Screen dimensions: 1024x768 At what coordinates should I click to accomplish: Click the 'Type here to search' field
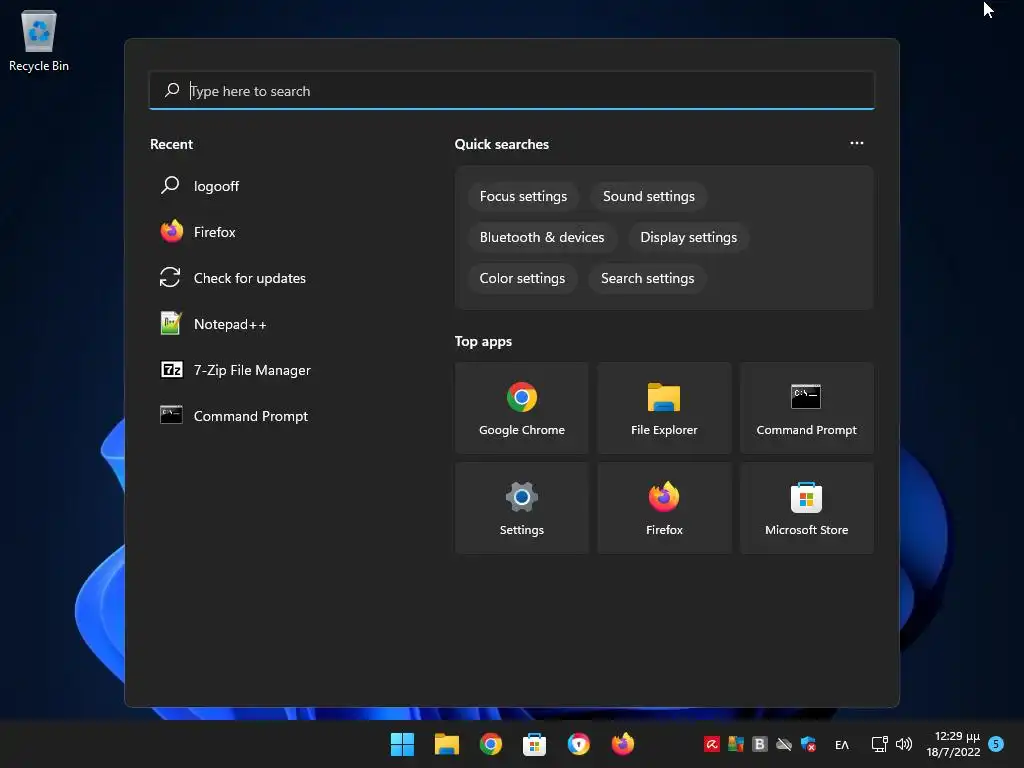pos(512,91)
